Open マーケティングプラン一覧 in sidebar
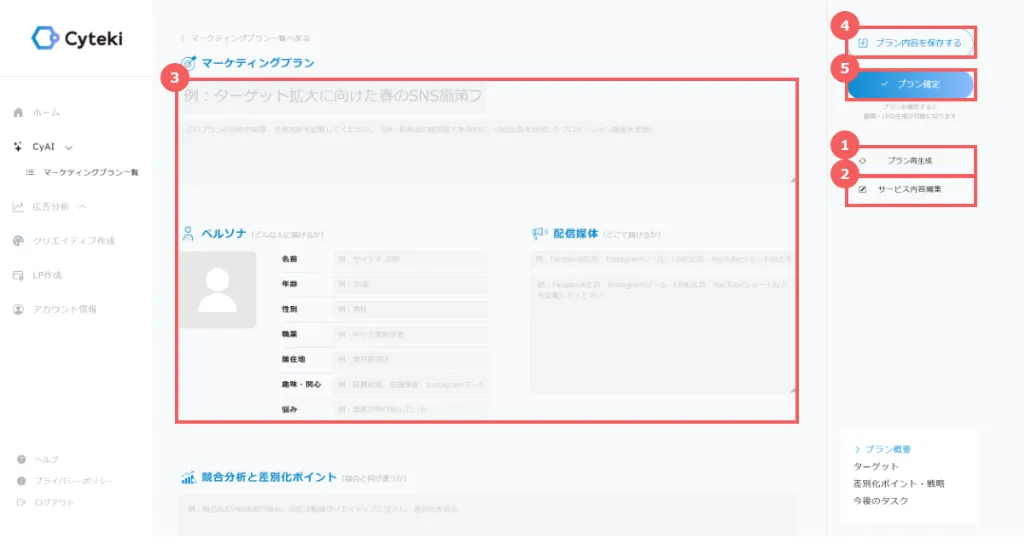The image size is (1024, 537). (x=91, y=172)
